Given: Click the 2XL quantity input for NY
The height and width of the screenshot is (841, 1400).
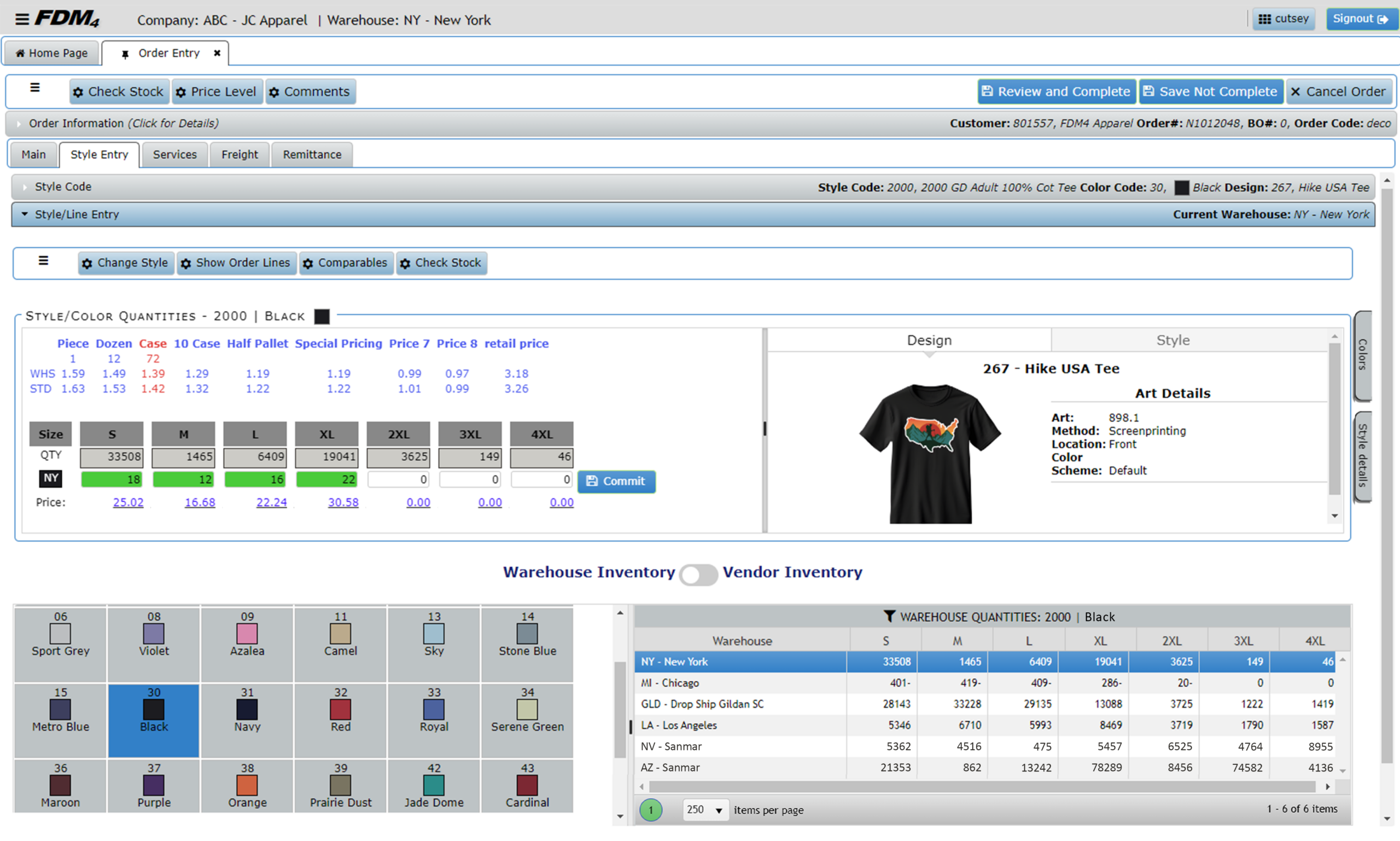Looking at the screenshot, I should tap(398, 480).
